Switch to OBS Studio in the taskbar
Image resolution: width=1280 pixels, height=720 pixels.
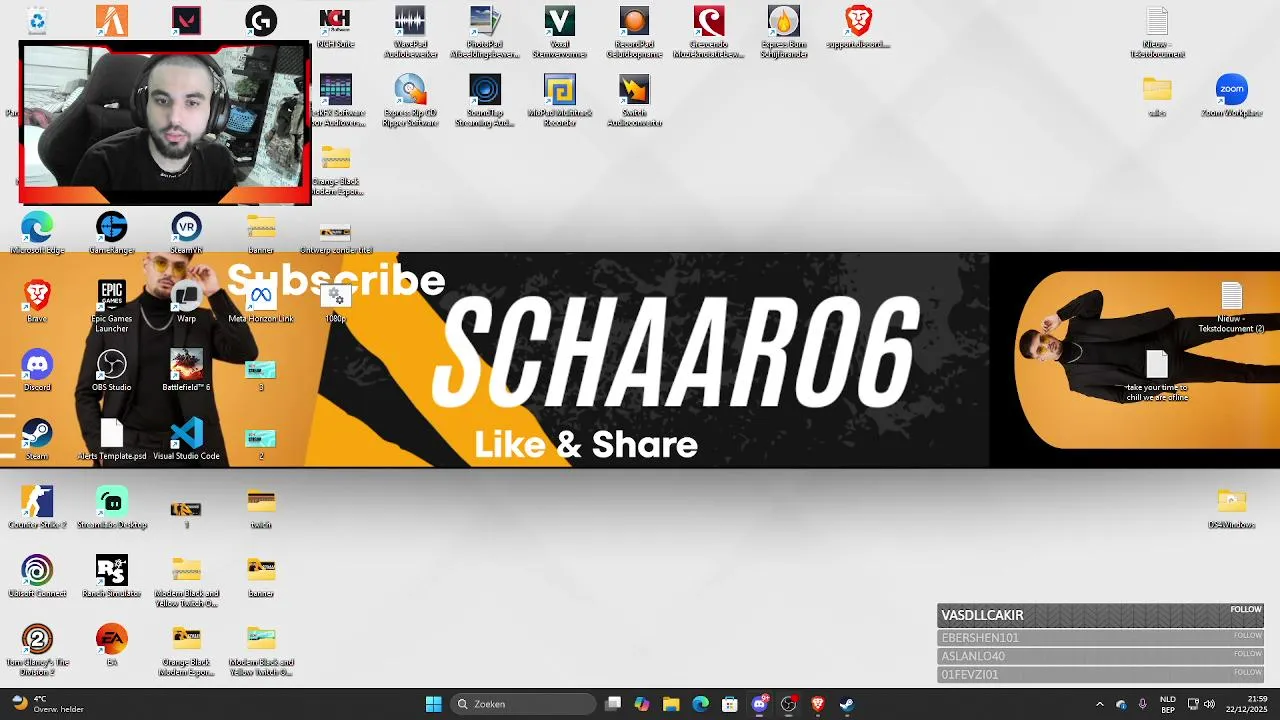pos(788,704)
